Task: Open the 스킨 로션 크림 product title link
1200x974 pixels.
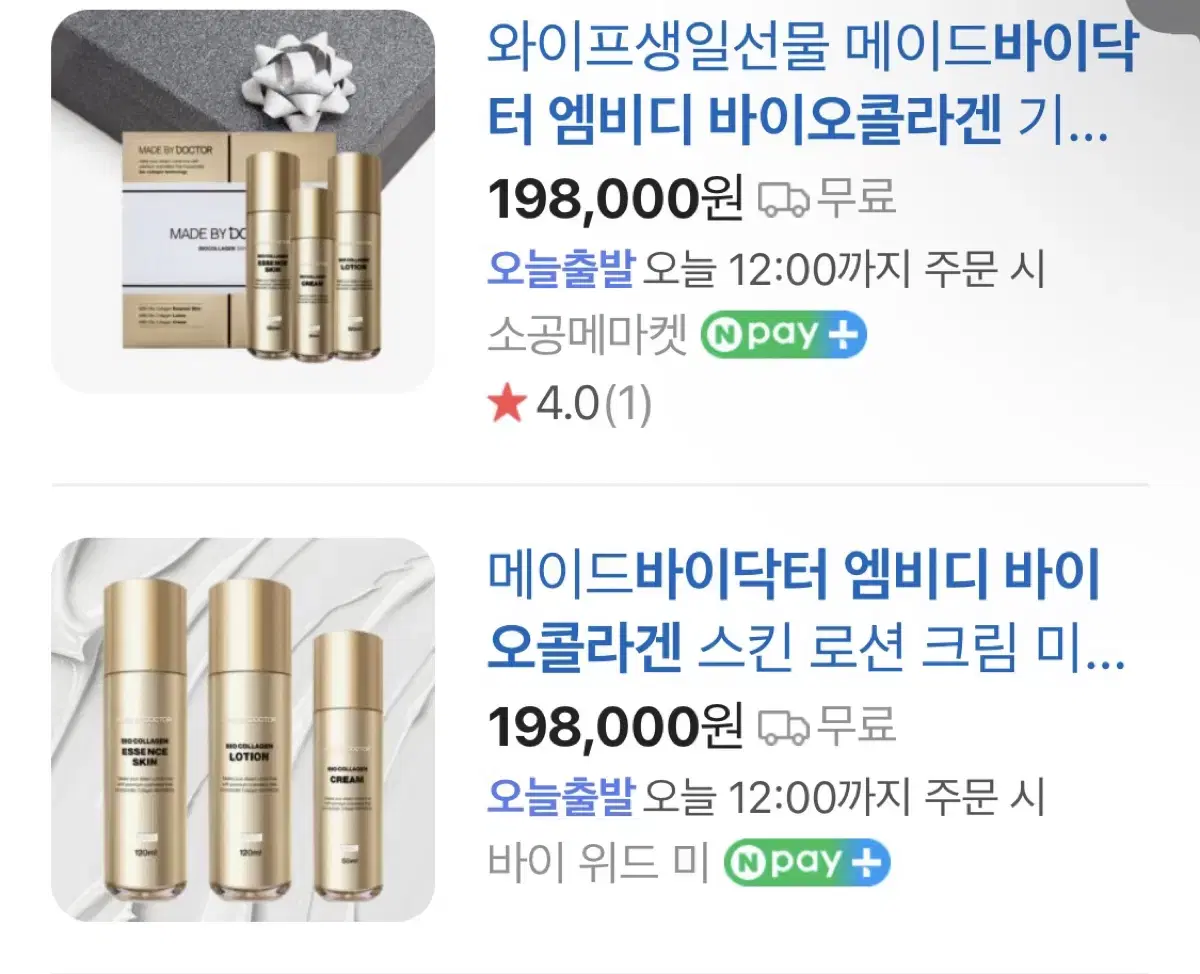Action: pyautogui.click(x=806, y=615)
